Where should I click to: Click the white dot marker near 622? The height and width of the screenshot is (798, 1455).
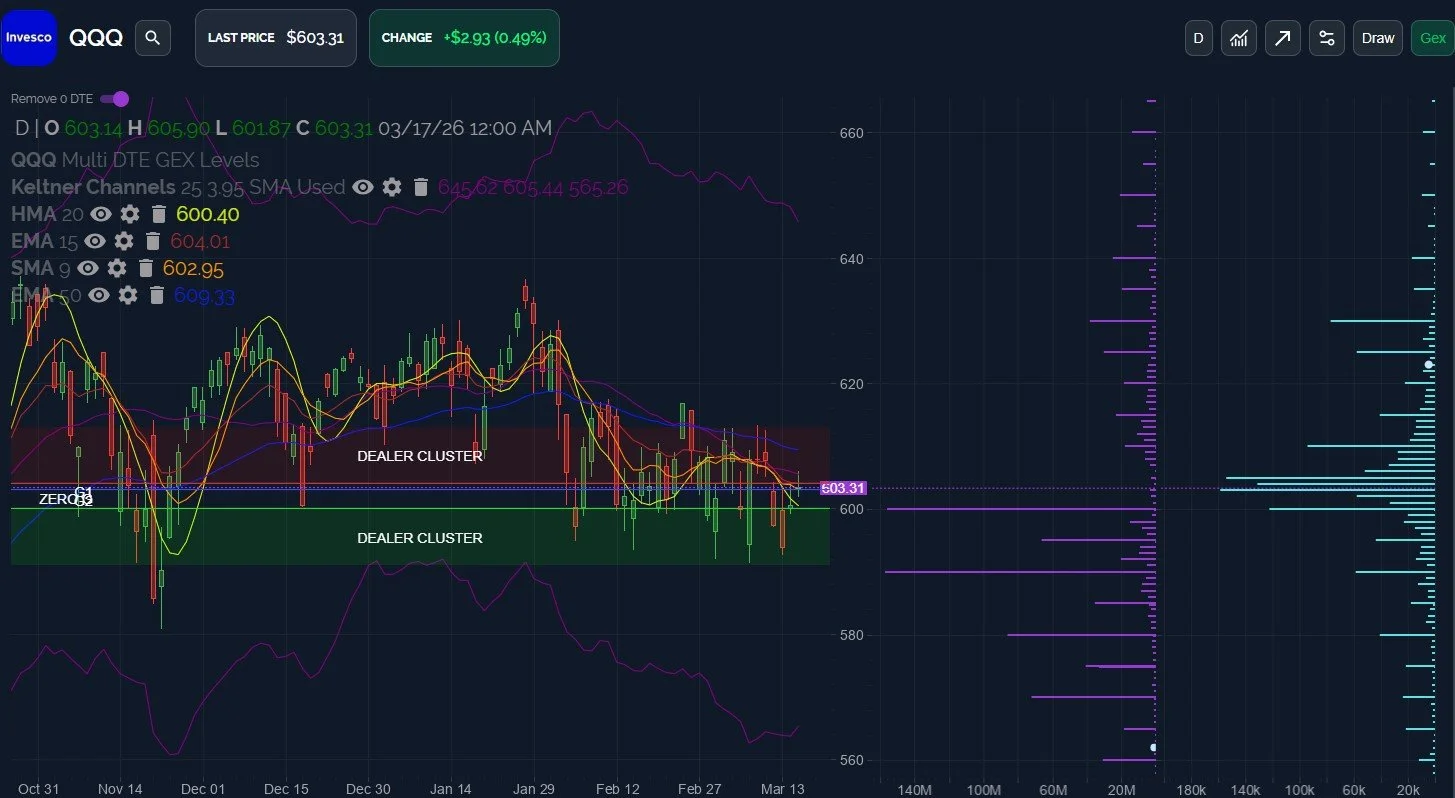click(x=1428, y=365)
